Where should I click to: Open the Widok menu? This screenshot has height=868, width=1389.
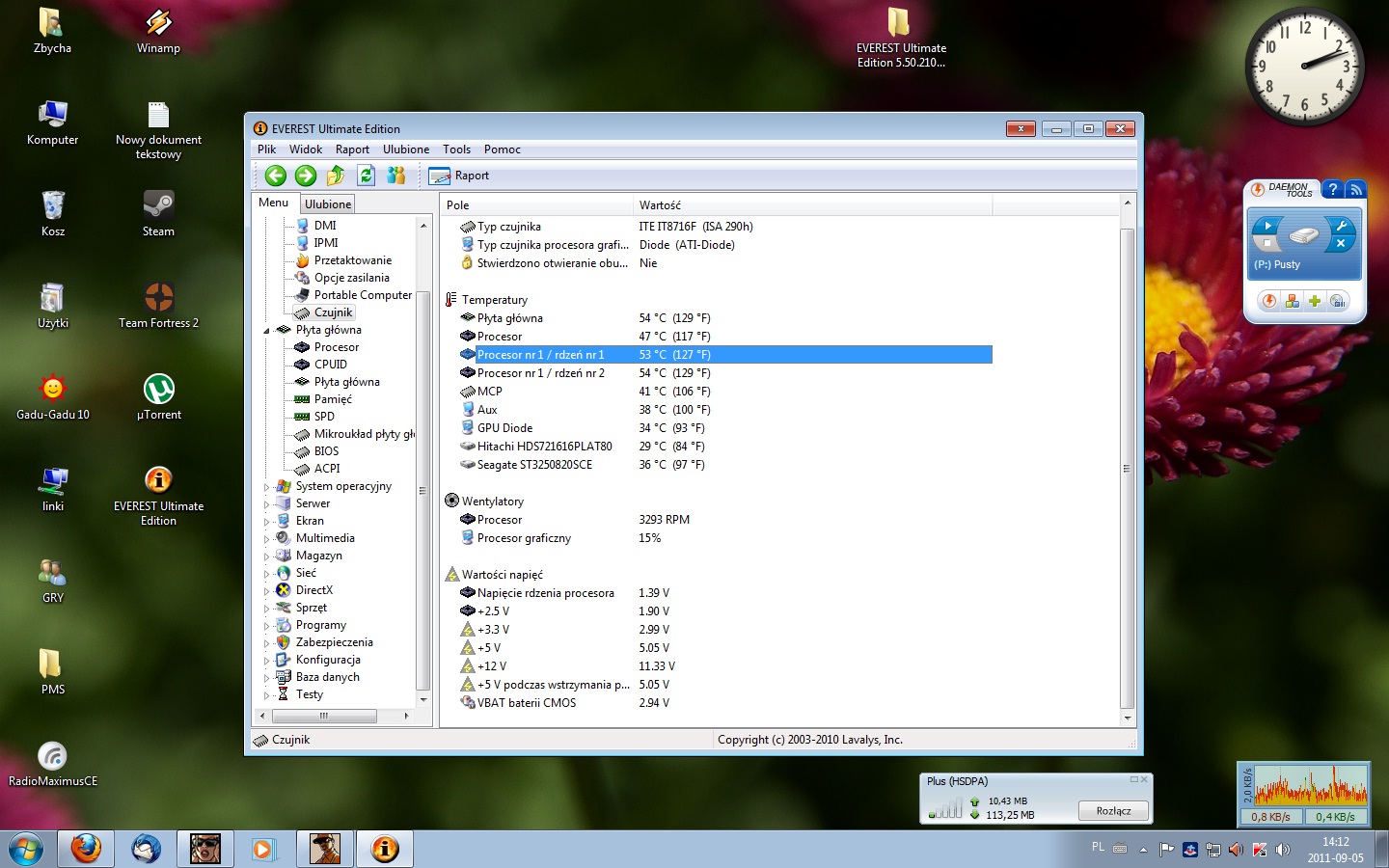pos(306,149)
